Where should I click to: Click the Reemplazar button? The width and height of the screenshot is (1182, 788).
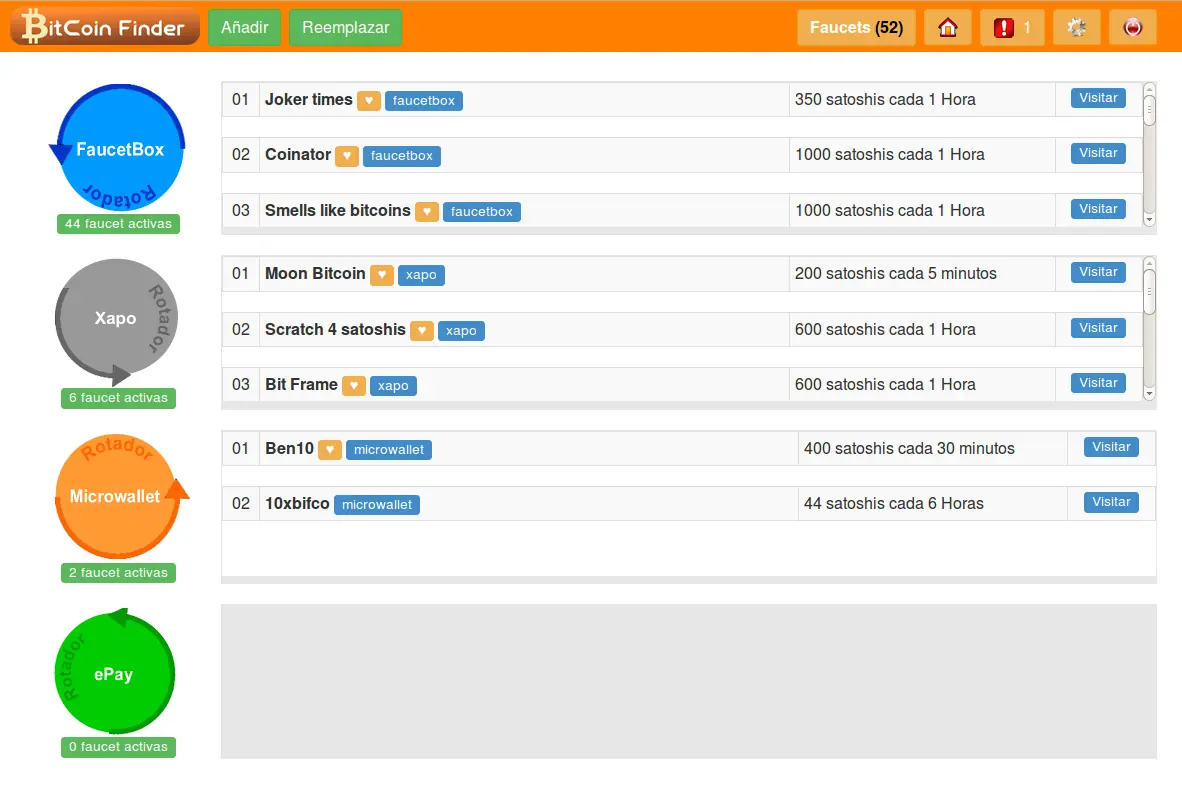[x=345, y=28]
